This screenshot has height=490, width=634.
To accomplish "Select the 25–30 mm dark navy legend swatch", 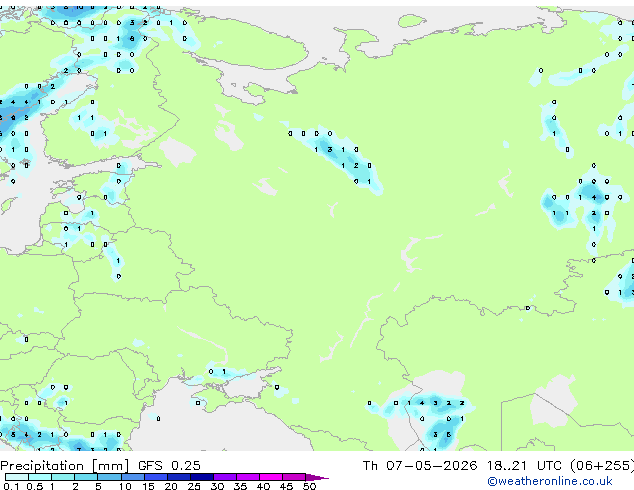I will pos(202,477).
